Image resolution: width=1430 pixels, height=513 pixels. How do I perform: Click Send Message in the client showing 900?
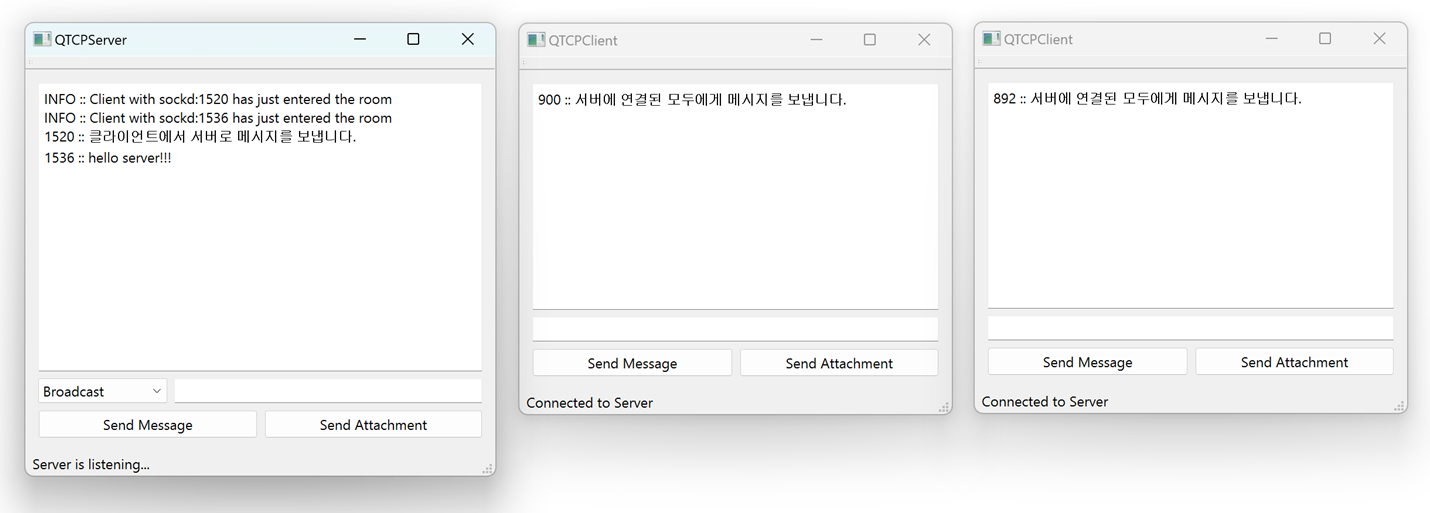[632, 363]
